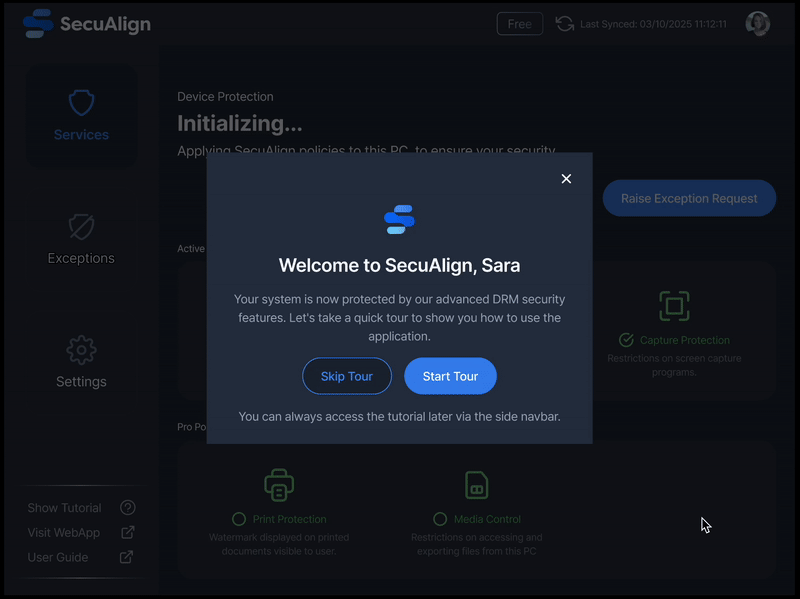Toggle the Capture Protection checkmark
This screenshot has width=800, height=599.
point(626,340)
